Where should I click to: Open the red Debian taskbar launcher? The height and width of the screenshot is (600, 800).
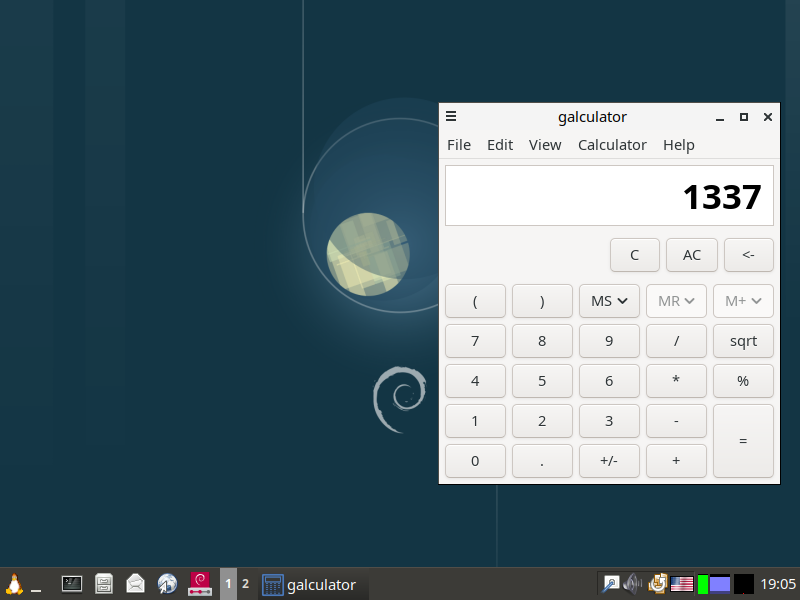(x=200, y=584)
